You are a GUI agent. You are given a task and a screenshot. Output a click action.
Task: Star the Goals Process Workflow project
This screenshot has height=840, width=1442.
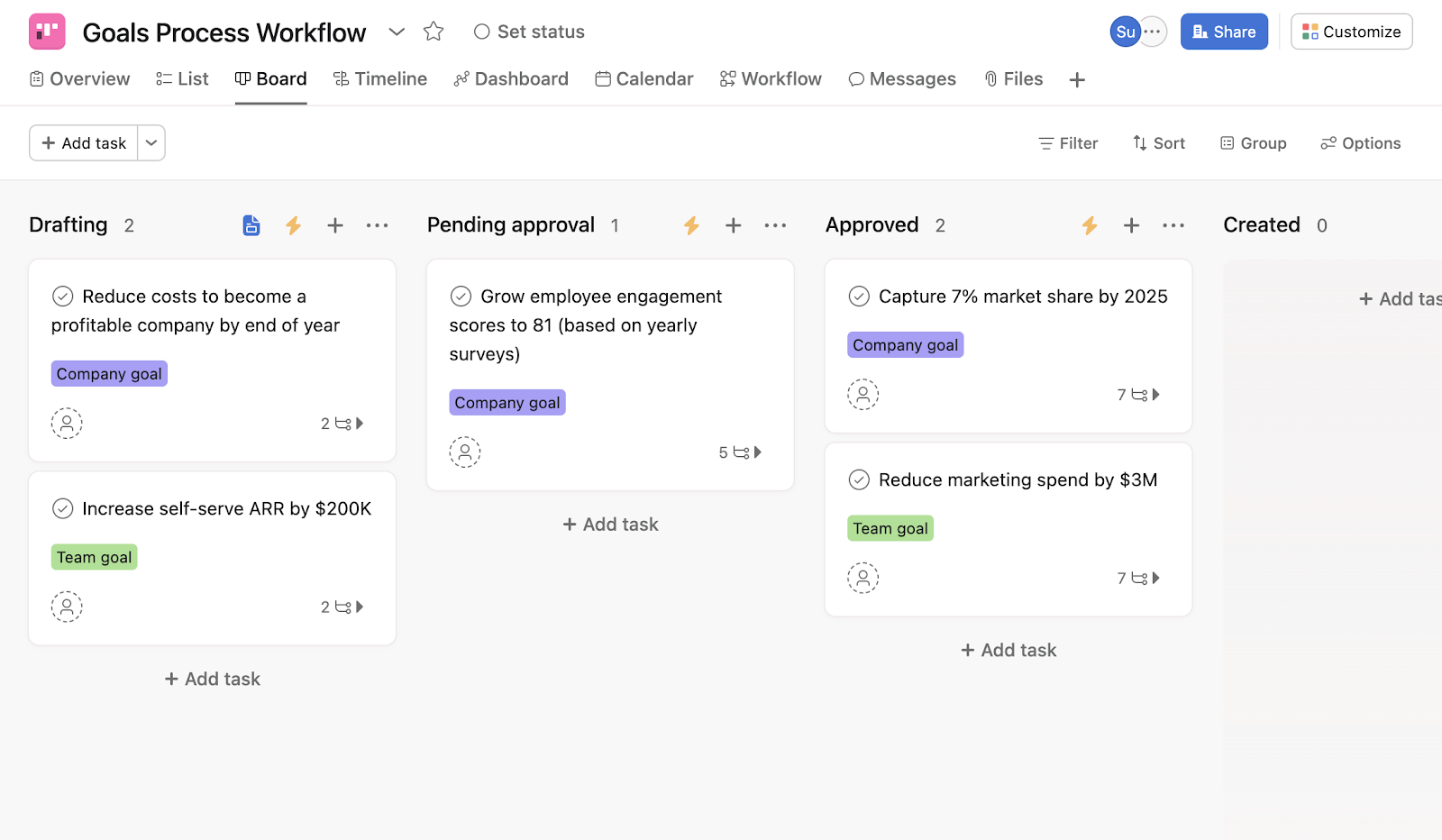[434, 32]
